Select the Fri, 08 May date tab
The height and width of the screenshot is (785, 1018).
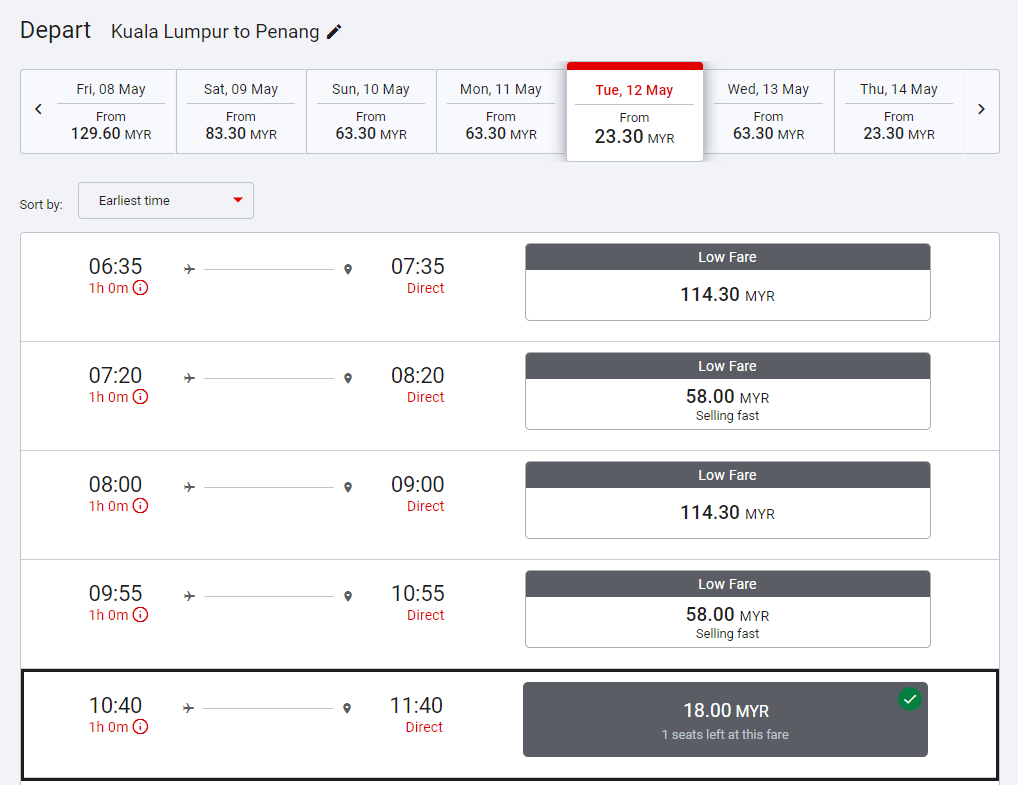point(111,111)
